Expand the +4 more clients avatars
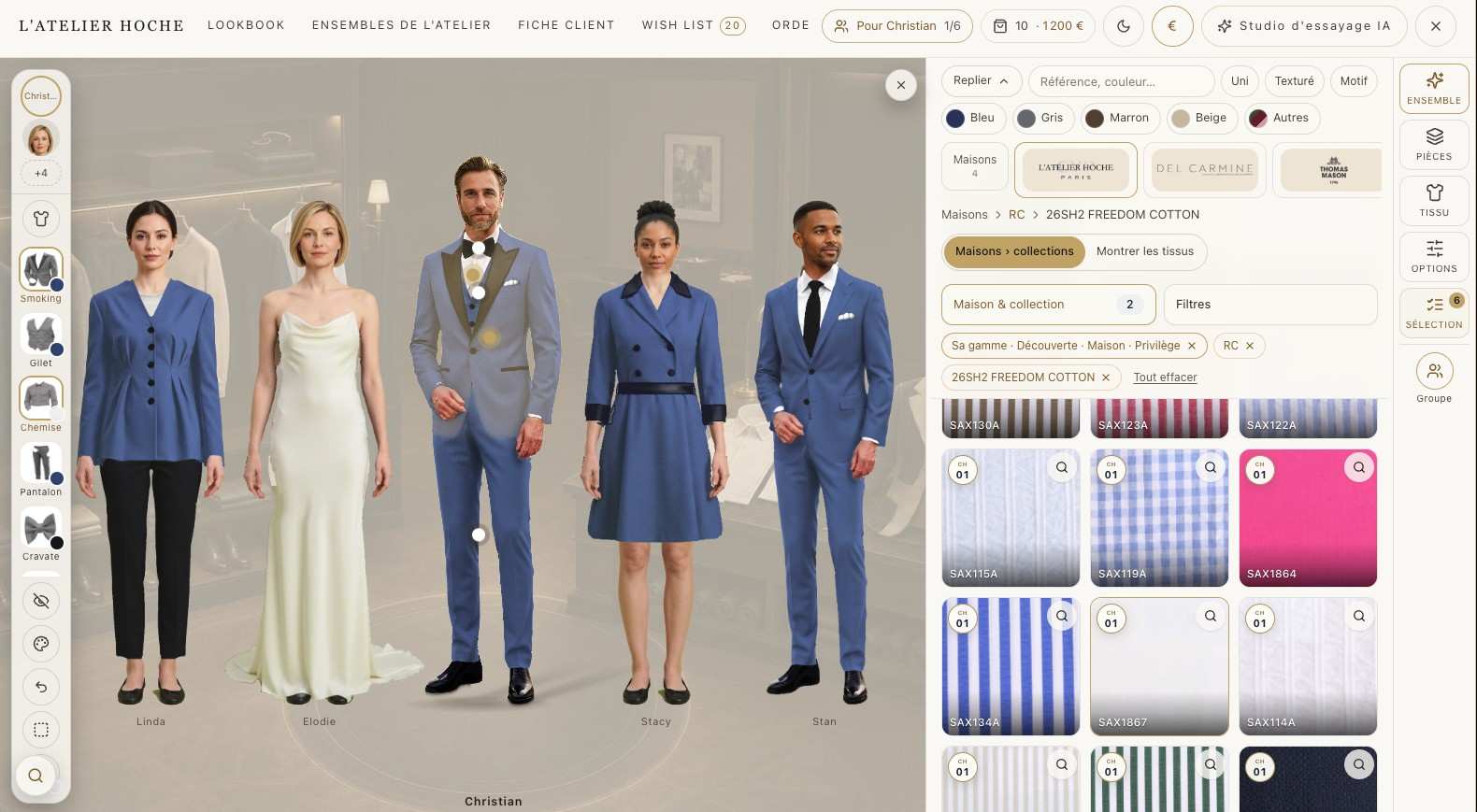The image size is (1477, 812). click(x=41, y=173)
